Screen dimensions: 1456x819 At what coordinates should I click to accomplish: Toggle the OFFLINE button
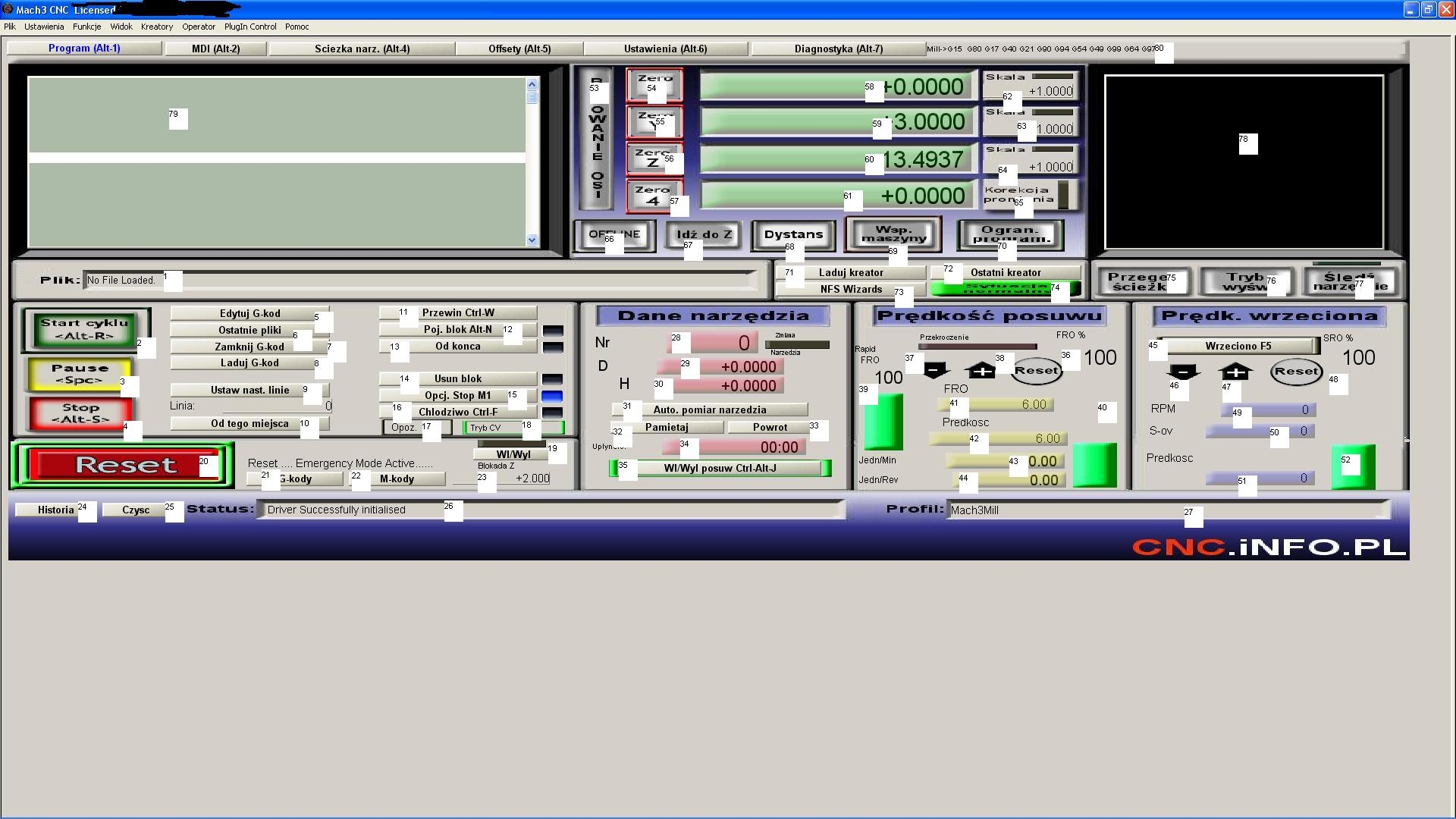[x=614, y=235]
